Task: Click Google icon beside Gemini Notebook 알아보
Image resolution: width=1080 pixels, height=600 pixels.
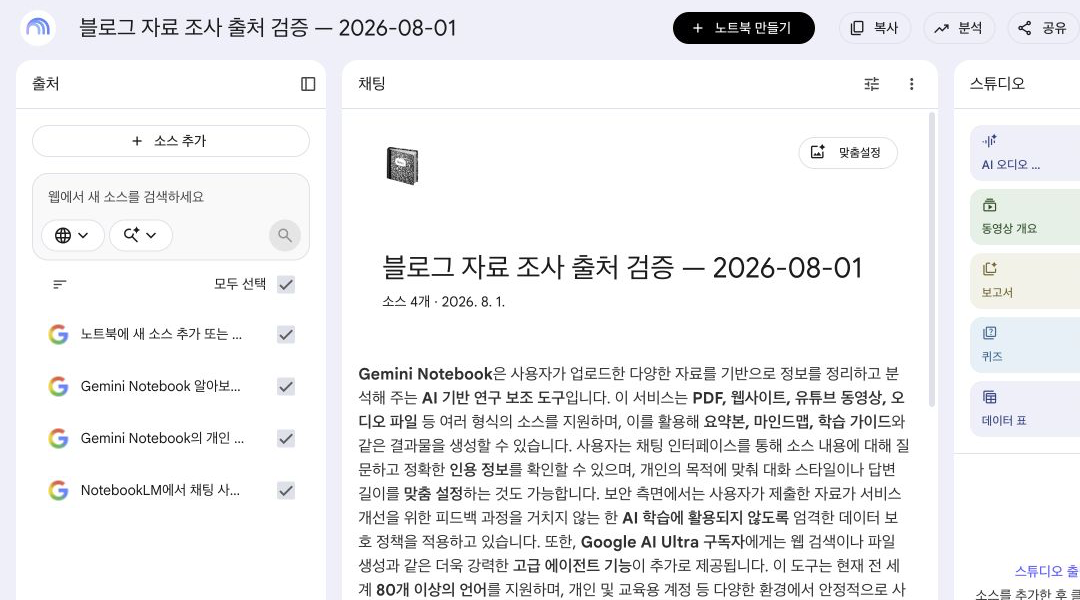Action: coord(59,386)
